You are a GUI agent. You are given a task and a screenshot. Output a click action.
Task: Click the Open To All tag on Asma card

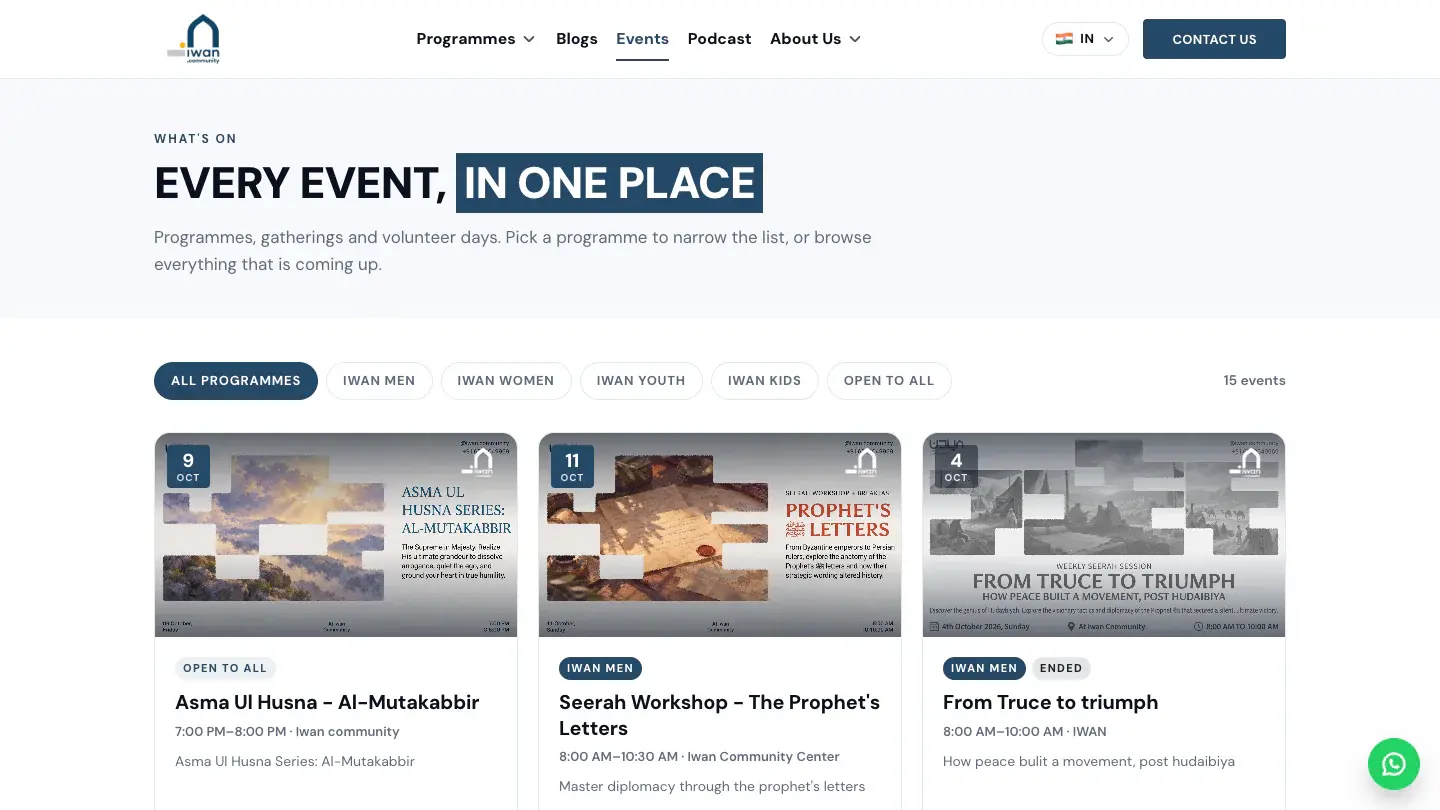coord(225,668)
